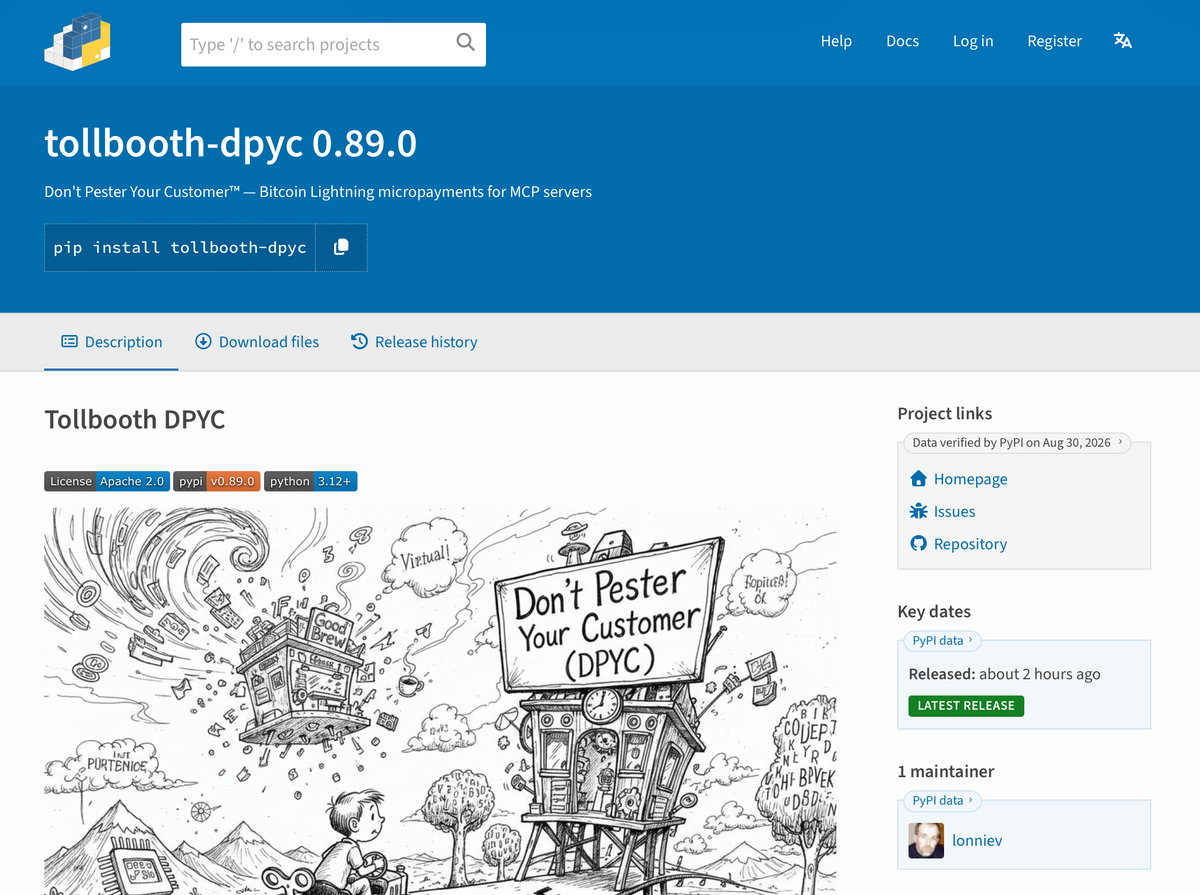Open the Don't Pester Your Customer illustration
This screenshot has height=895, width=1200.
coord(440,700)
